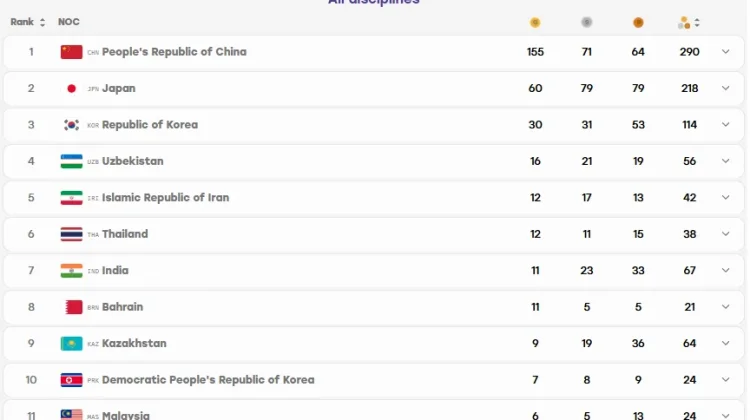750x420 pixels.
Task: Click Japan's total 218
Action: [689, 88]
